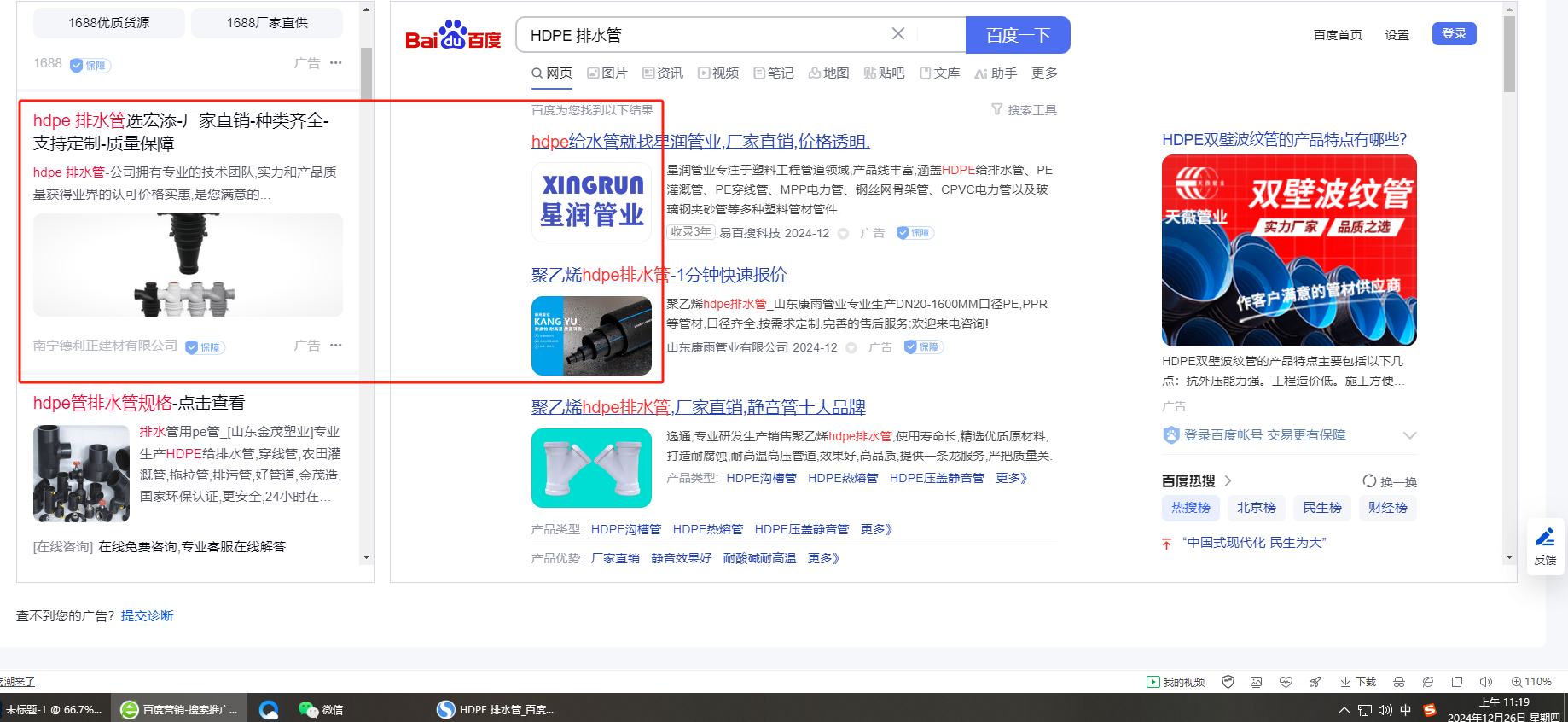Switch to the 视频 tab
This screenshot has width=1568, height=722.
(718, 73)
